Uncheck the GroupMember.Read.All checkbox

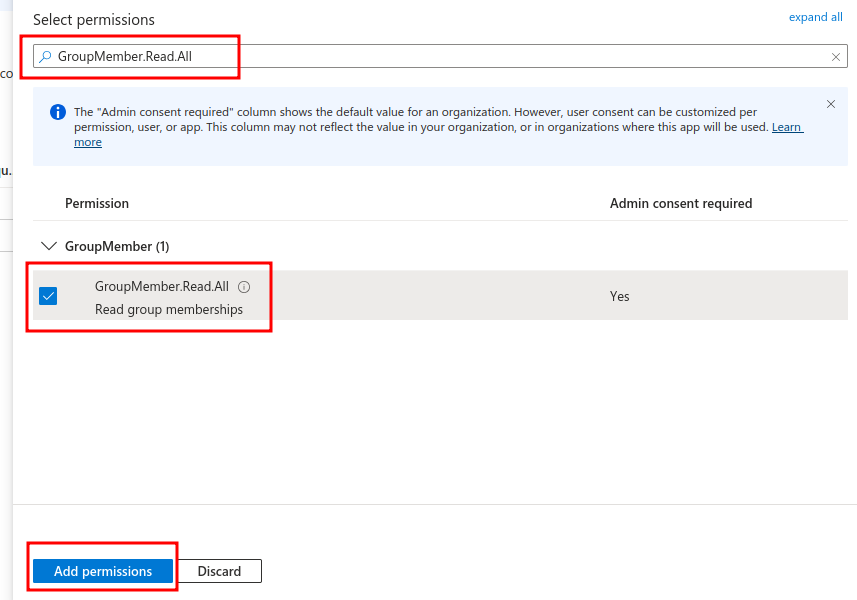pyautogui.click(x=48, y=296)
